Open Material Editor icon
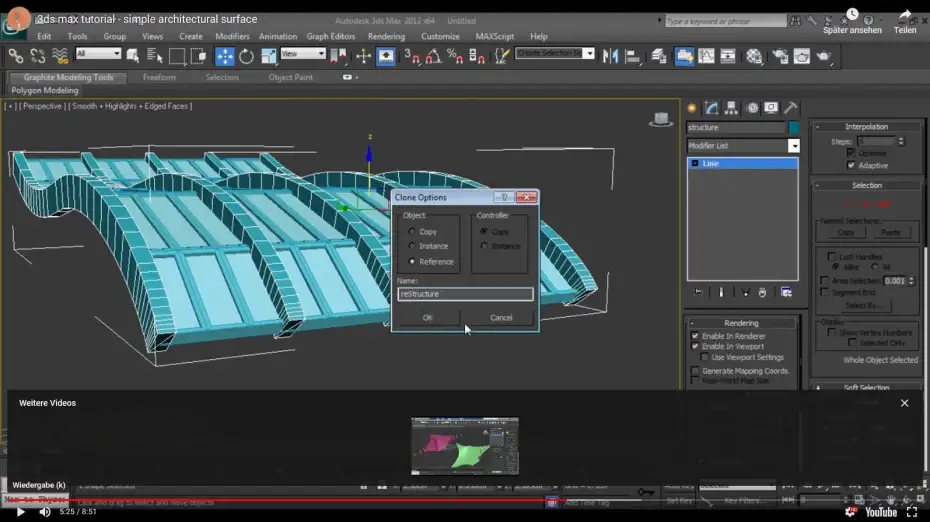The image size is (930, 522). pyautogui.click(x=754, y=56)
